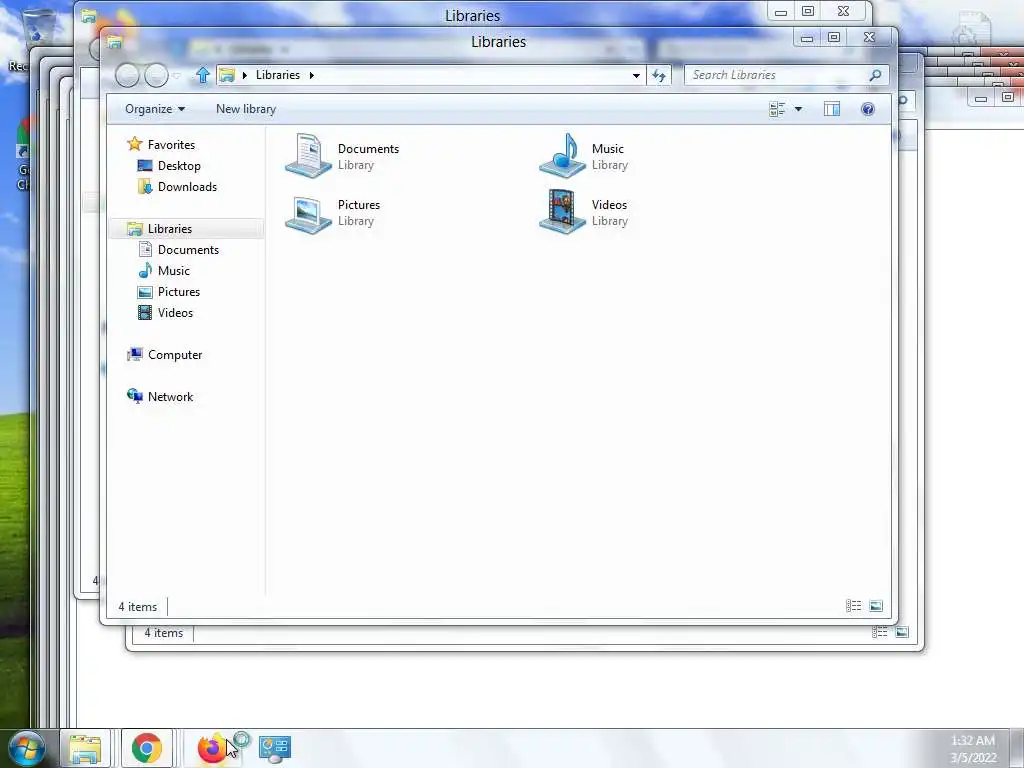The height and width of the screenshot is (768, 1024).
Task: Switch to details view in status bar
Action: coord(854,606)
